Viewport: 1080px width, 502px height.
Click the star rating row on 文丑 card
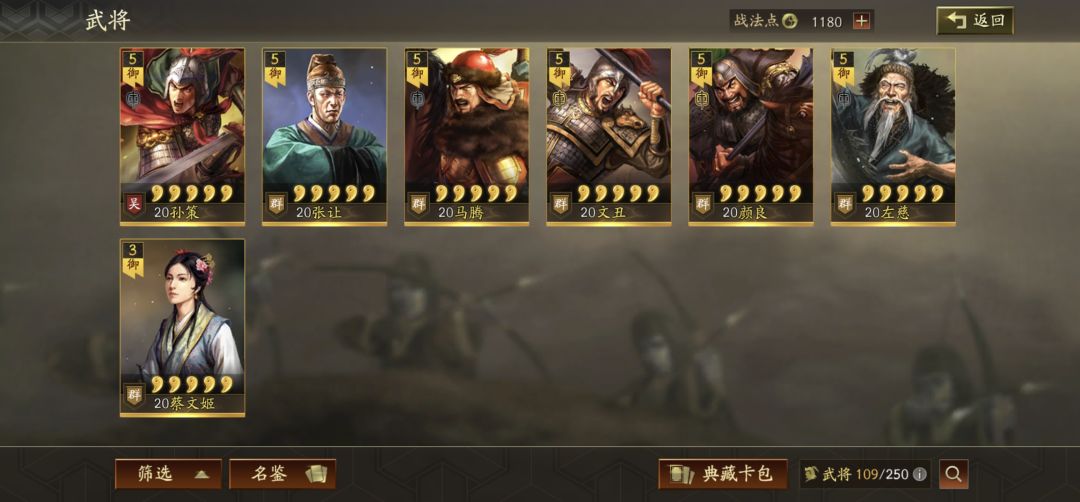[618, 193]
